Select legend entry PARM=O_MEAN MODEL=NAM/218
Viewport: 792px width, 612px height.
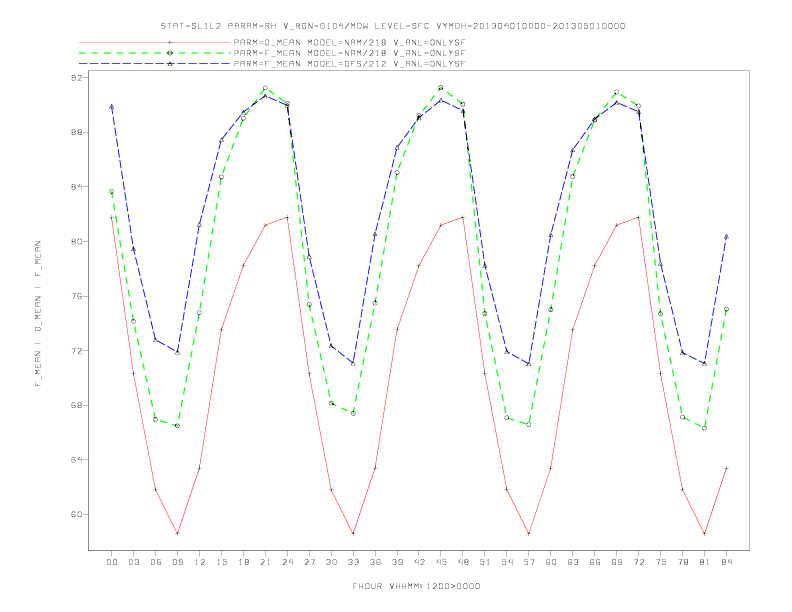(x=349, y=42)
